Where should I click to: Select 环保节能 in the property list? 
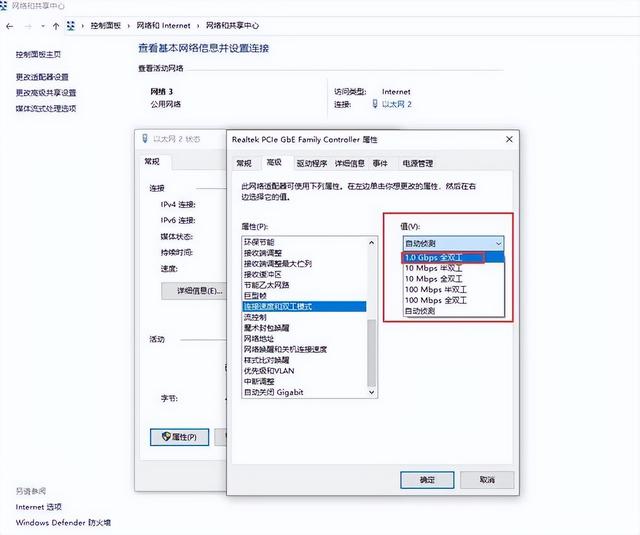[304, 242]
